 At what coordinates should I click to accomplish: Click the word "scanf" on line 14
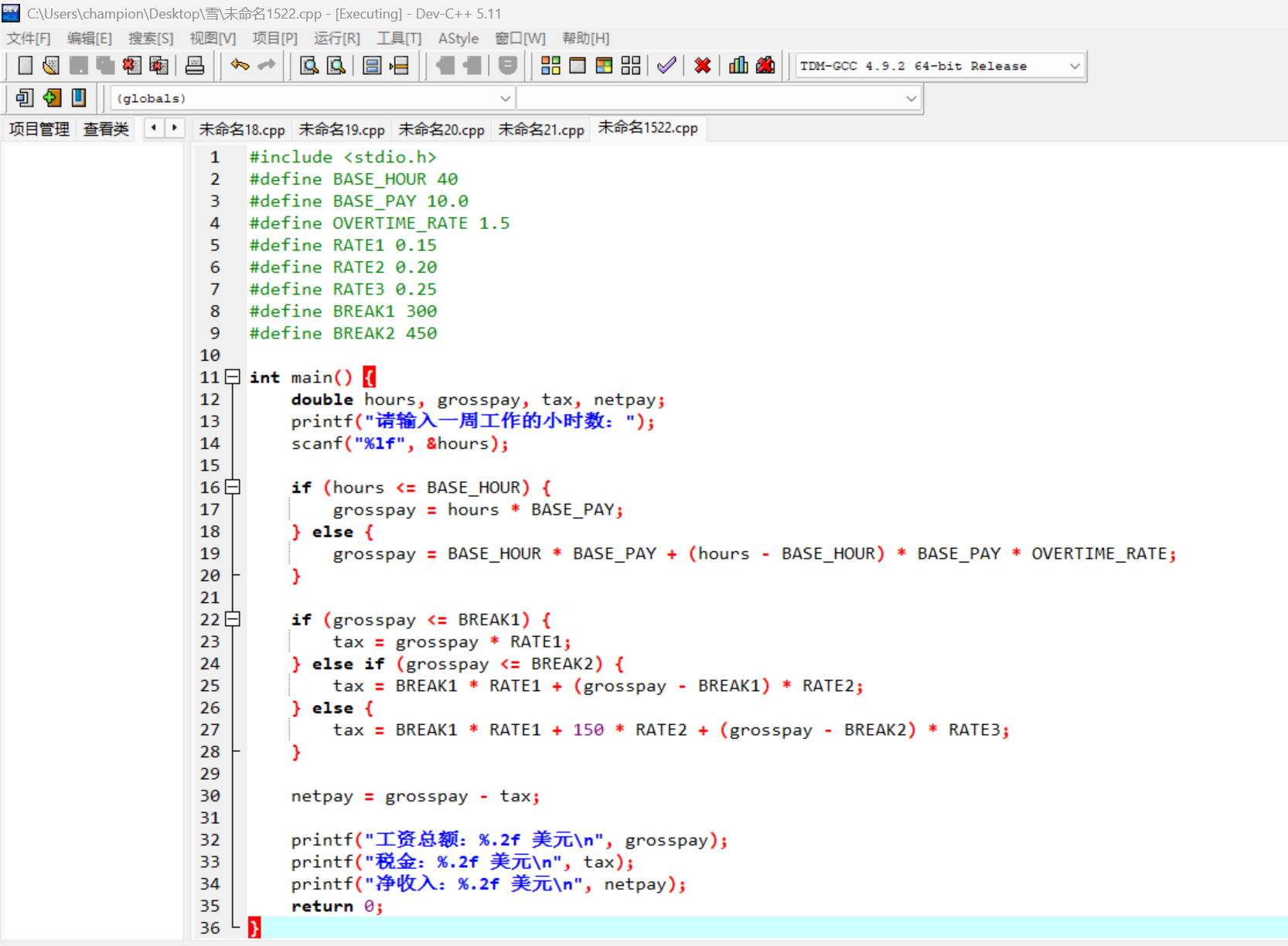(317, 444)
